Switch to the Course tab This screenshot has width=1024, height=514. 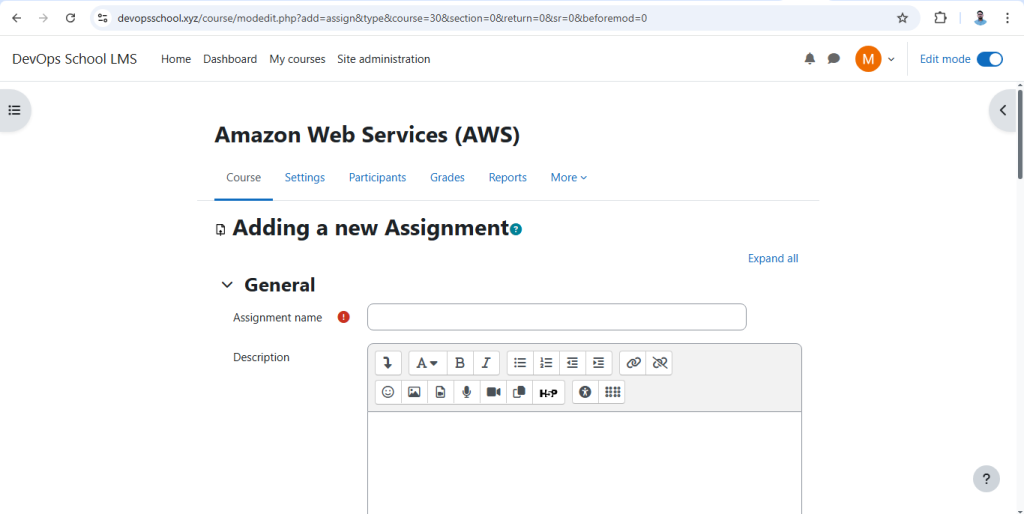coord(244,178)
